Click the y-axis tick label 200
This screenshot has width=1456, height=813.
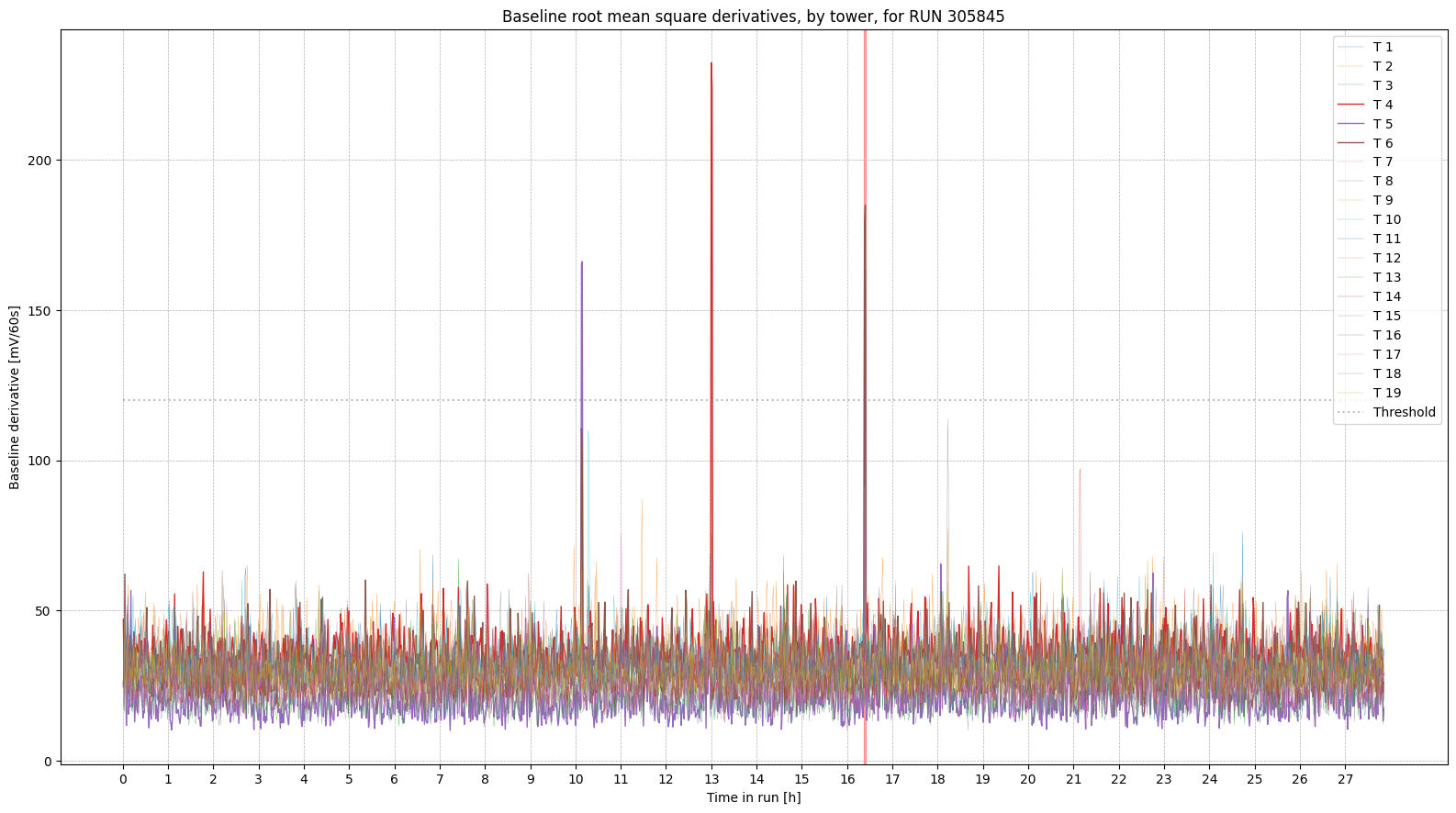point(40,161)
